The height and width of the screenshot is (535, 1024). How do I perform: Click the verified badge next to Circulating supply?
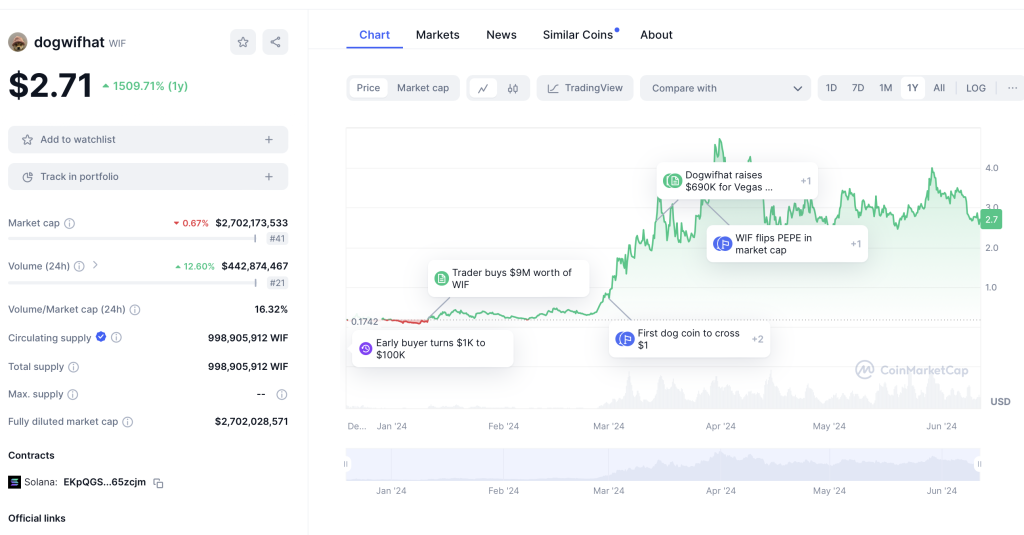click(101, 337)
